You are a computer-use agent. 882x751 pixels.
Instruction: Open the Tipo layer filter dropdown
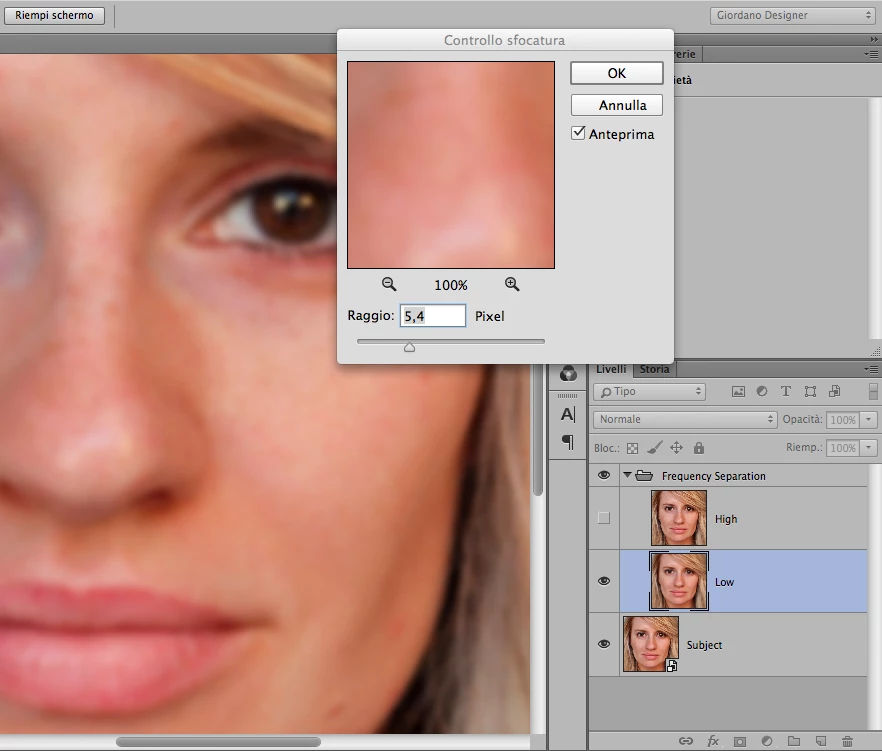pyautogui.click(x=650, y=392)
